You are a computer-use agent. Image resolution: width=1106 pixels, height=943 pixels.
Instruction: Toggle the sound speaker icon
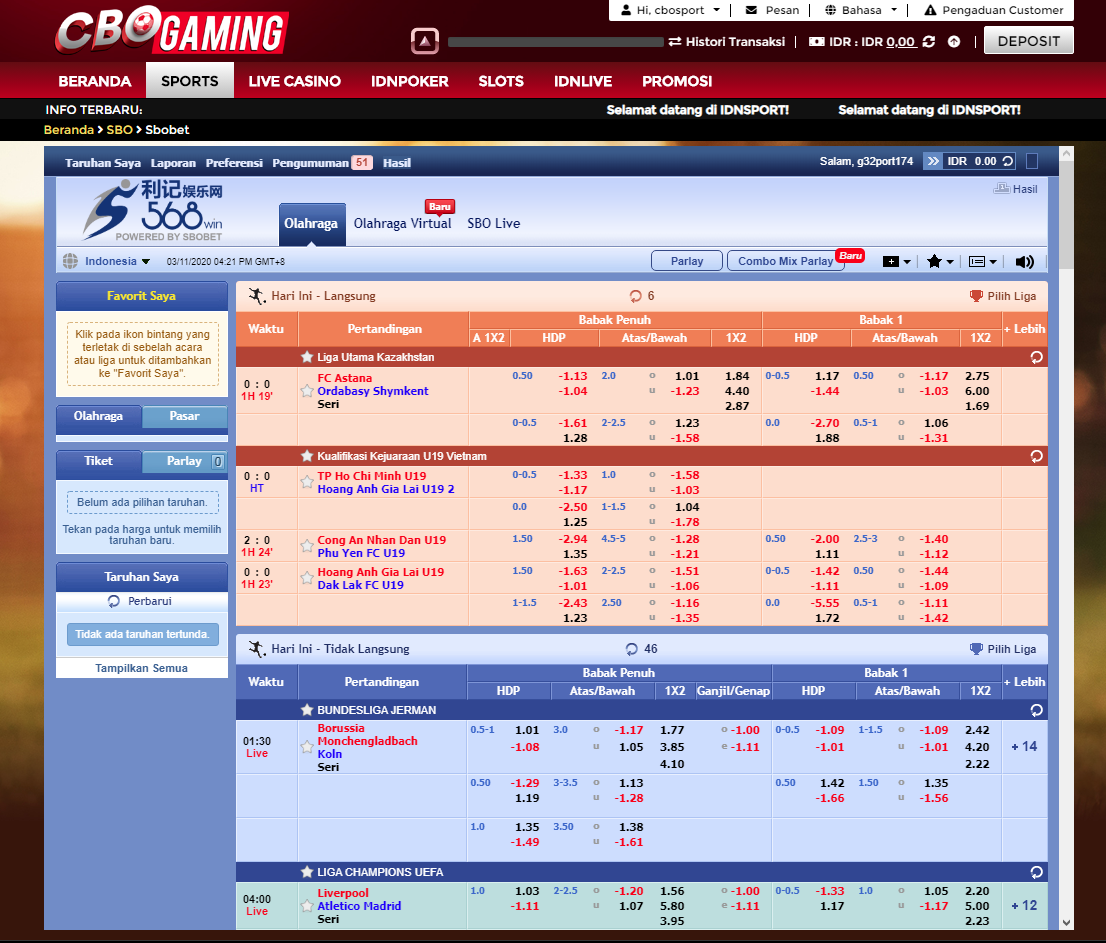[1024, 262]
